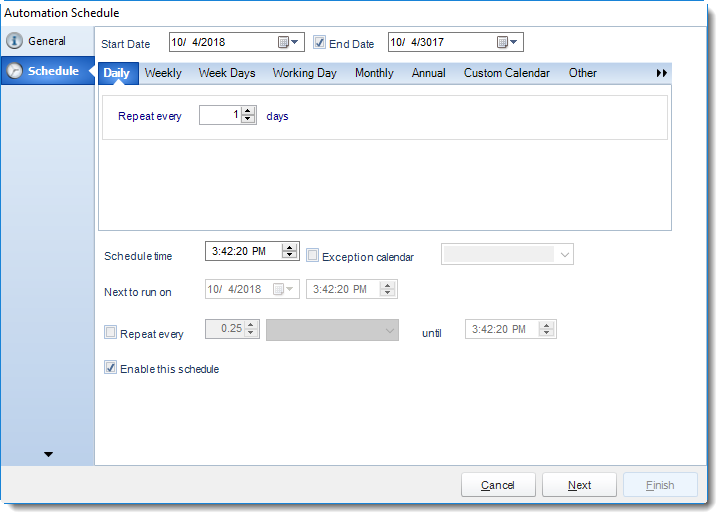The image size is (723, 519).
Task: Switch to the Daily tab
Action: [117, 73]
